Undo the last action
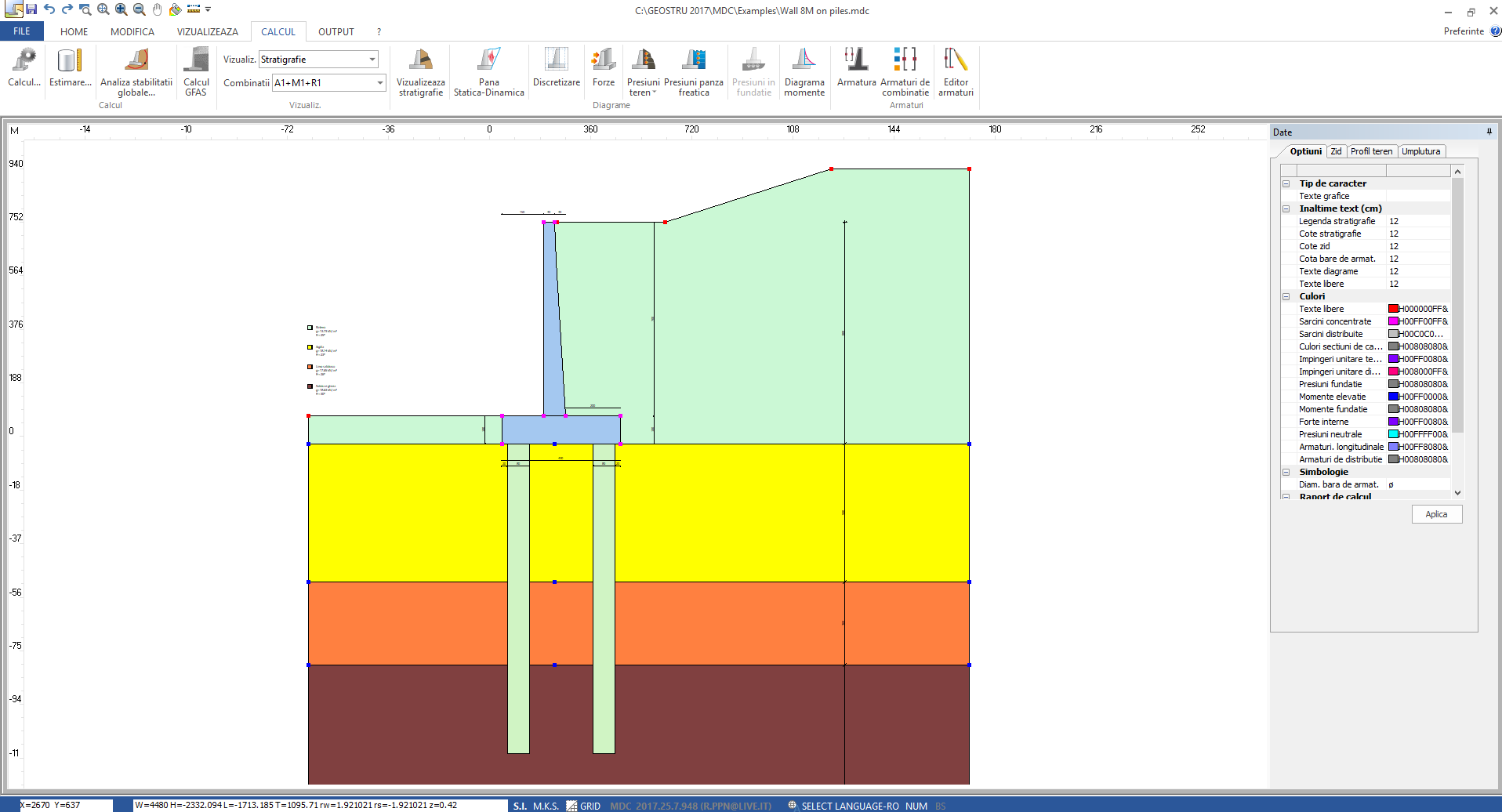1502x812 pixels. click(49, 9)
